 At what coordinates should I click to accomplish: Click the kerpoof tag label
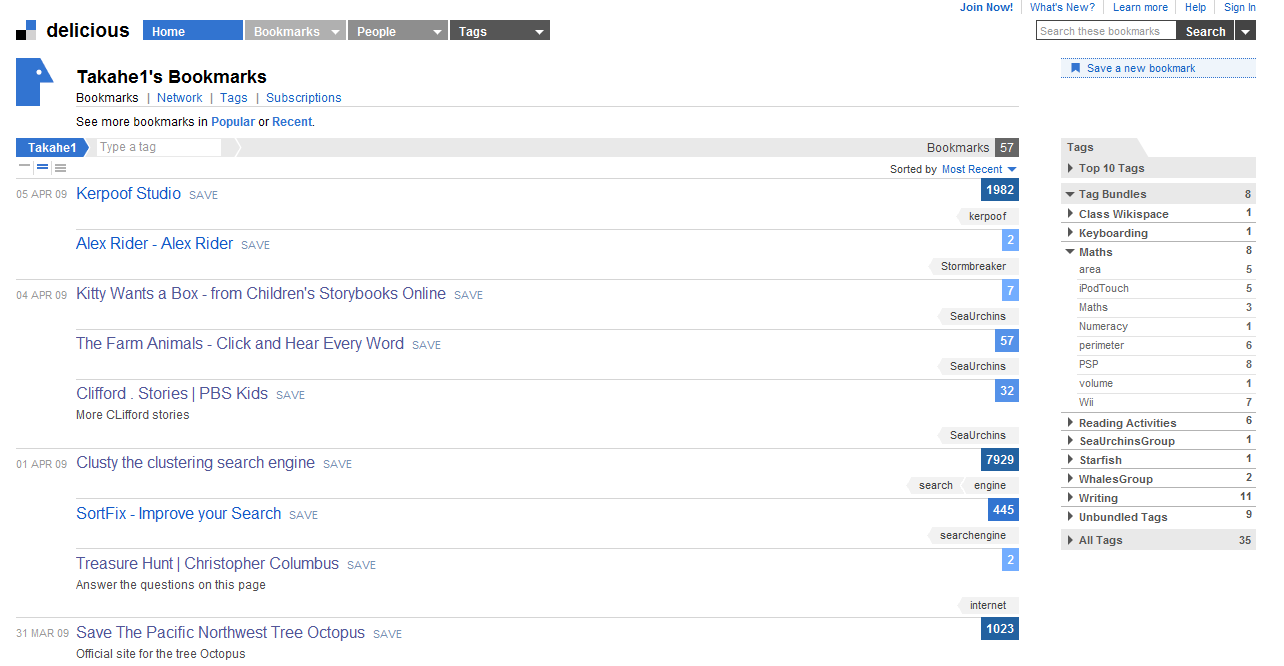(988, 216)
